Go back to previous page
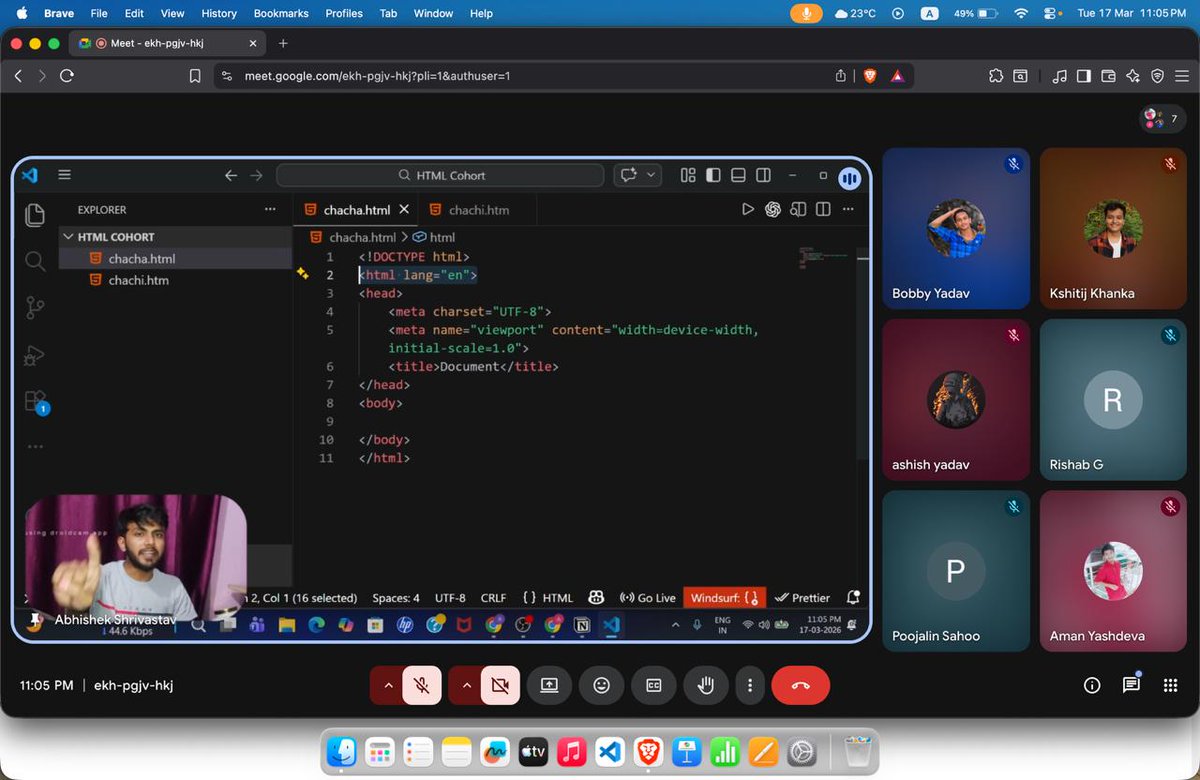 pyautogui.click(x=18, y=76)
